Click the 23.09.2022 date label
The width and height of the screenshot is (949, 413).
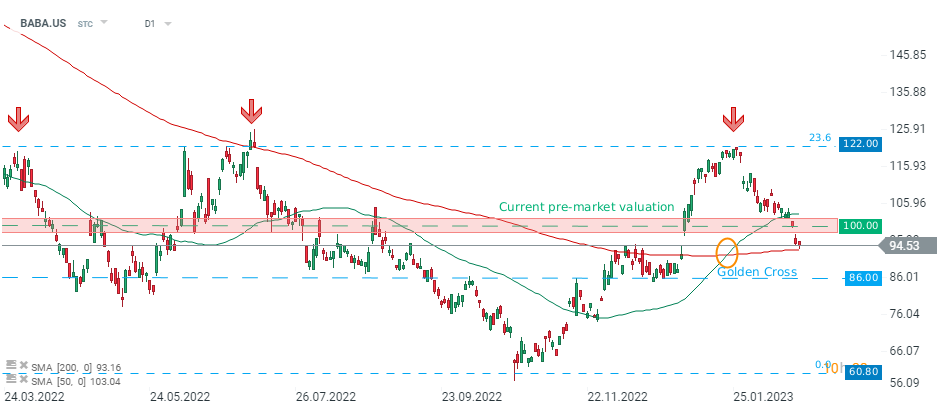coord(472,397)
